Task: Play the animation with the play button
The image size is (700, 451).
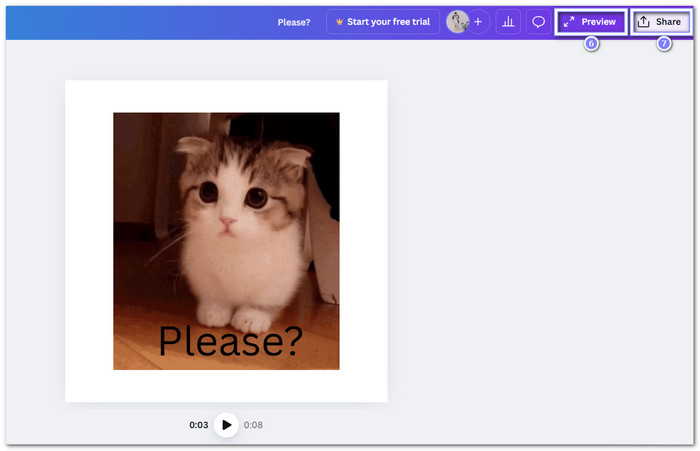Action: pyautogui.click(x=227, y=425)
